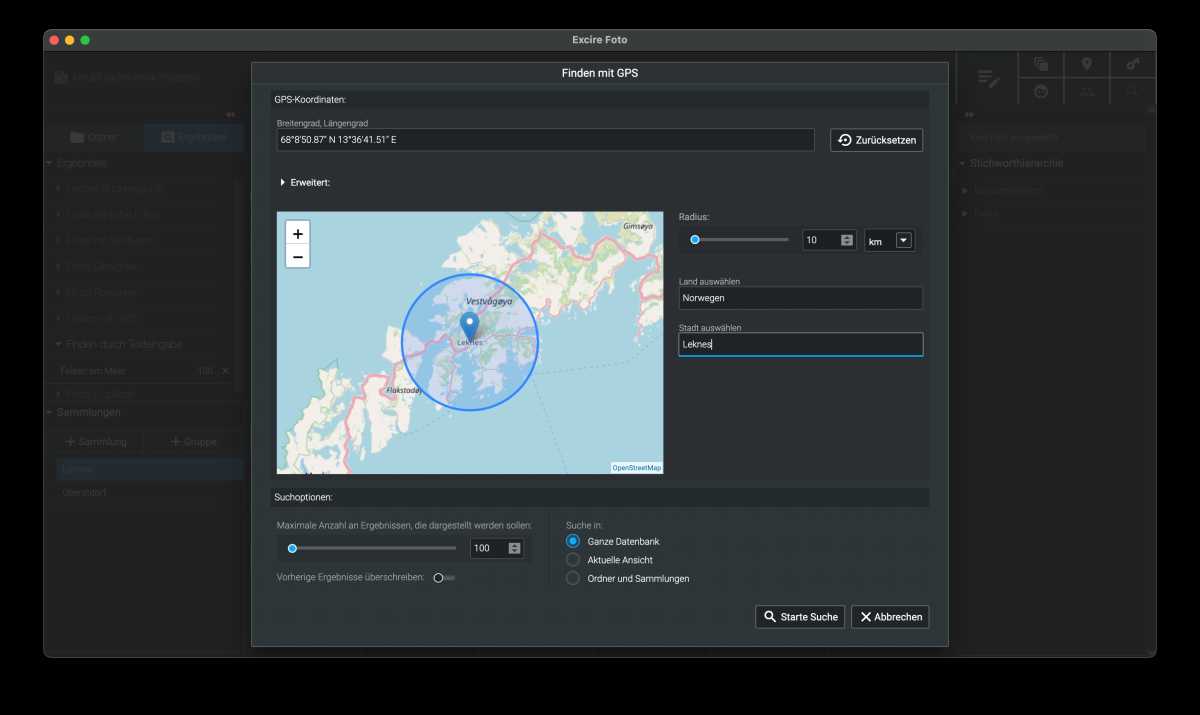Switch to the Ergebnisse tab
The height and width of the screenshot is (715, 1200).
193,137
